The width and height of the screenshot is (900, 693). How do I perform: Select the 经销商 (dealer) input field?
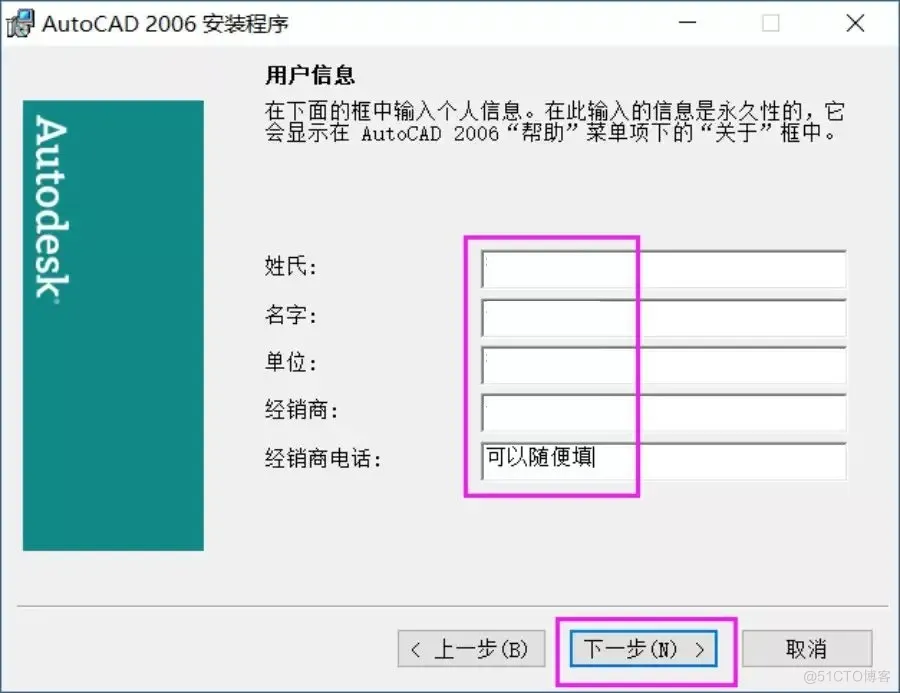coord(664,412)
